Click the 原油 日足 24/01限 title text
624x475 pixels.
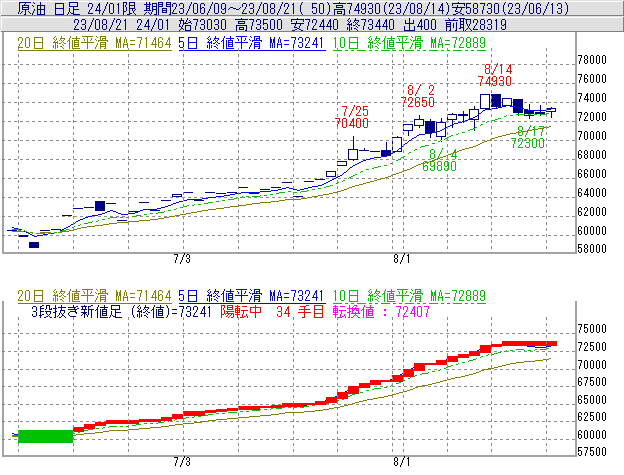tap(77, 8)
